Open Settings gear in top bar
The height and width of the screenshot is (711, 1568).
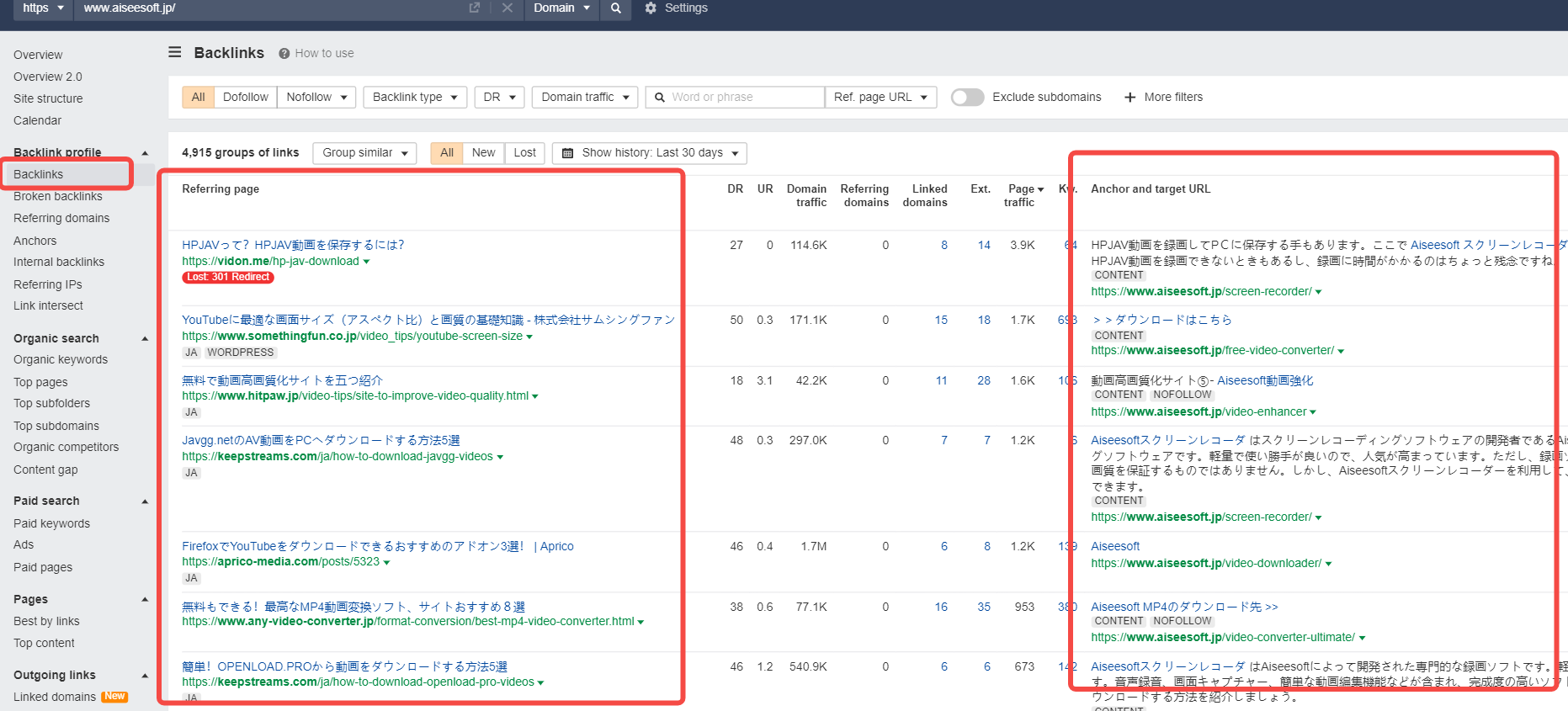(651, 8)
